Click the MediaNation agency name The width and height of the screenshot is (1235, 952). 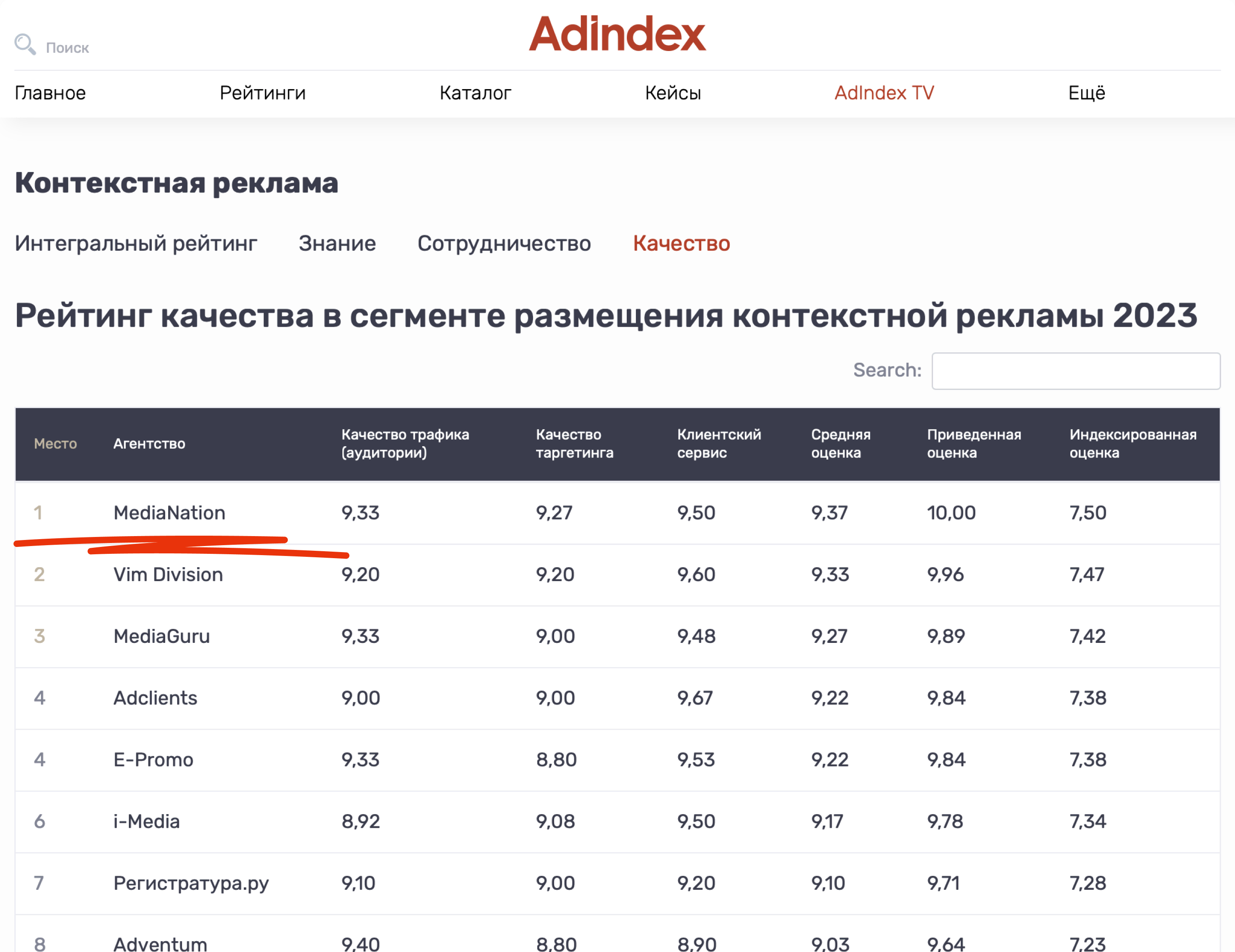pos(169,512)
